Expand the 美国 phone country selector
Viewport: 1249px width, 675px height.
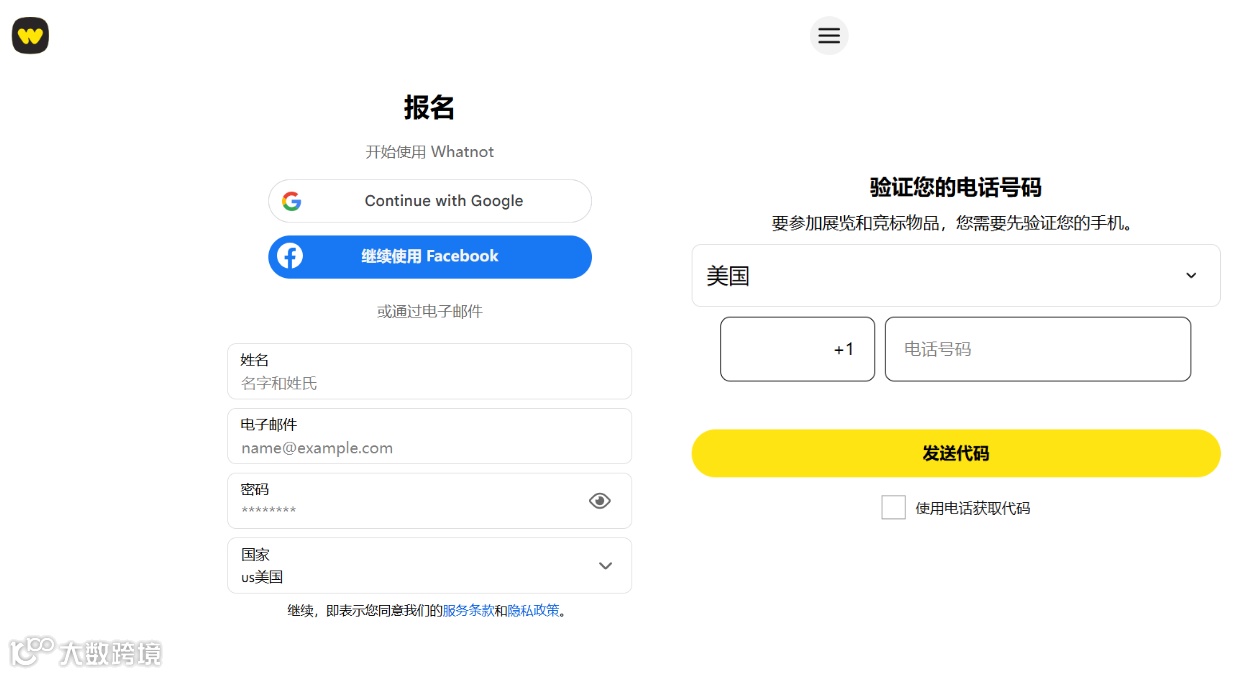956,275
